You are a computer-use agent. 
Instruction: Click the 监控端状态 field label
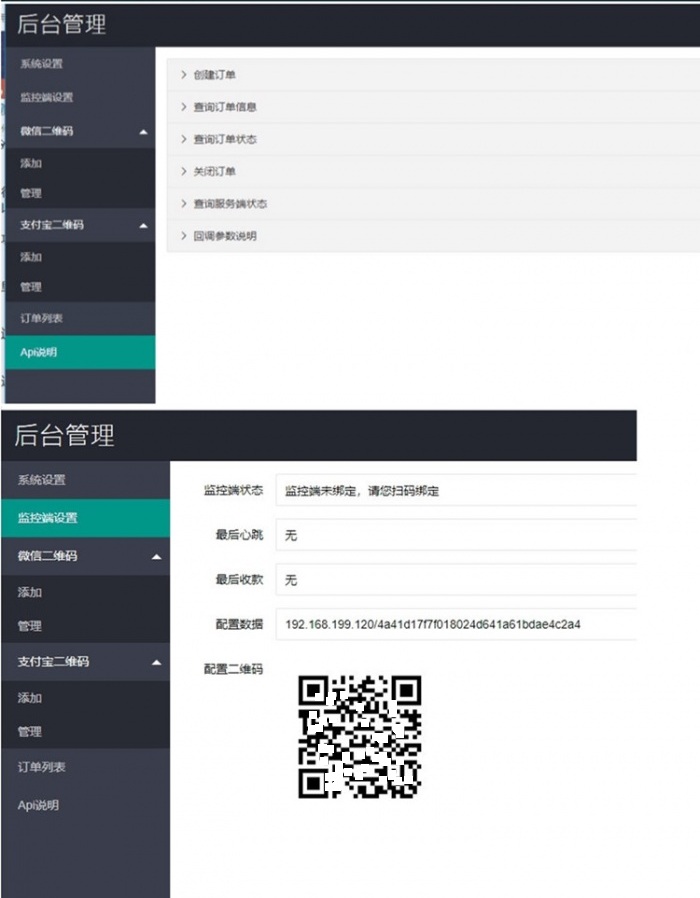click(233, 490)
